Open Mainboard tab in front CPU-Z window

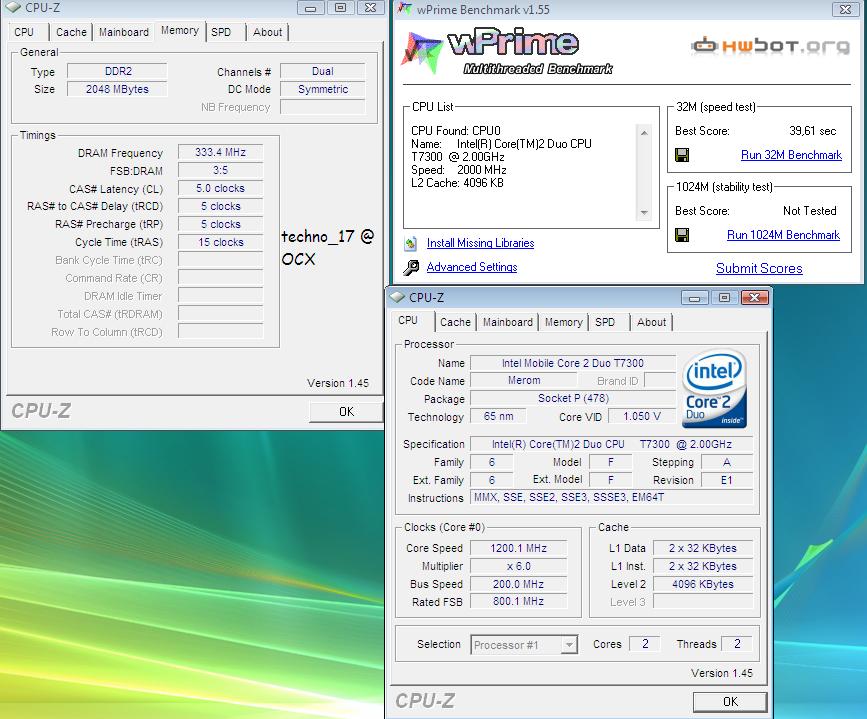[x=508, y=322]
